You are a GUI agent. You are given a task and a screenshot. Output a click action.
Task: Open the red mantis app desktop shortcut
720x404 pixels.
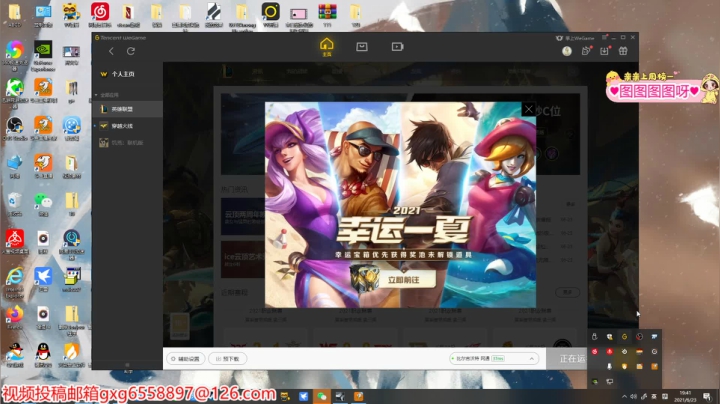(15, 241)
